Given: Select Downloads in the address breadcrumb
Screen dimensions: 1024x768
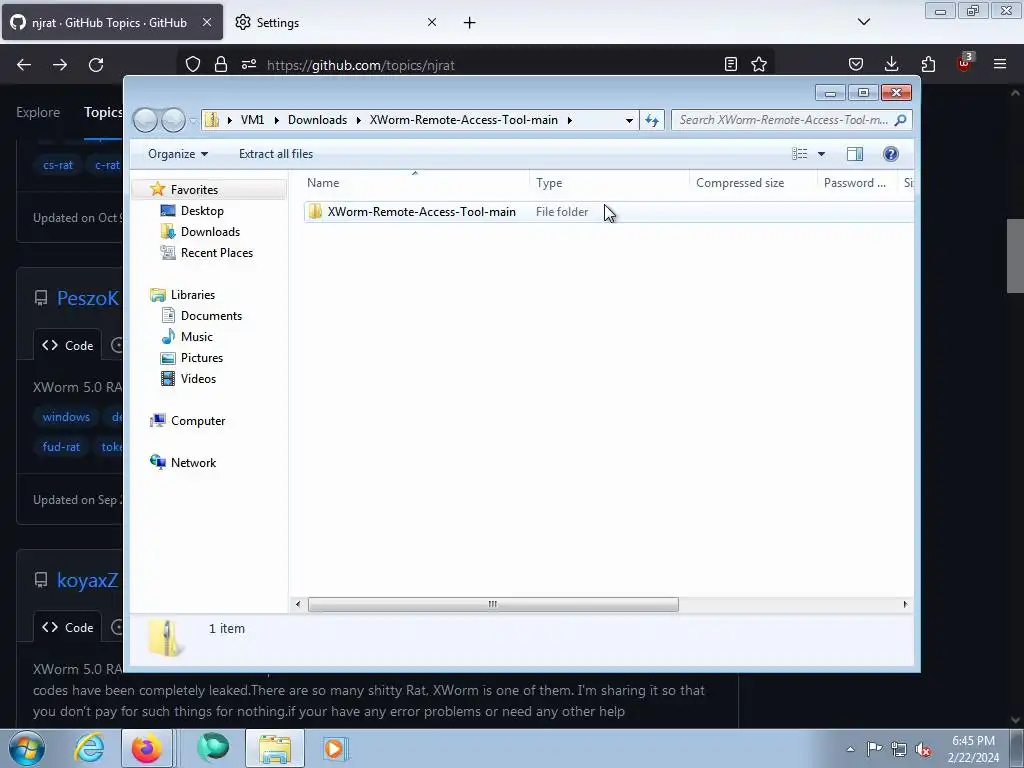Looking at the screenshot, I should pos(317,120).
